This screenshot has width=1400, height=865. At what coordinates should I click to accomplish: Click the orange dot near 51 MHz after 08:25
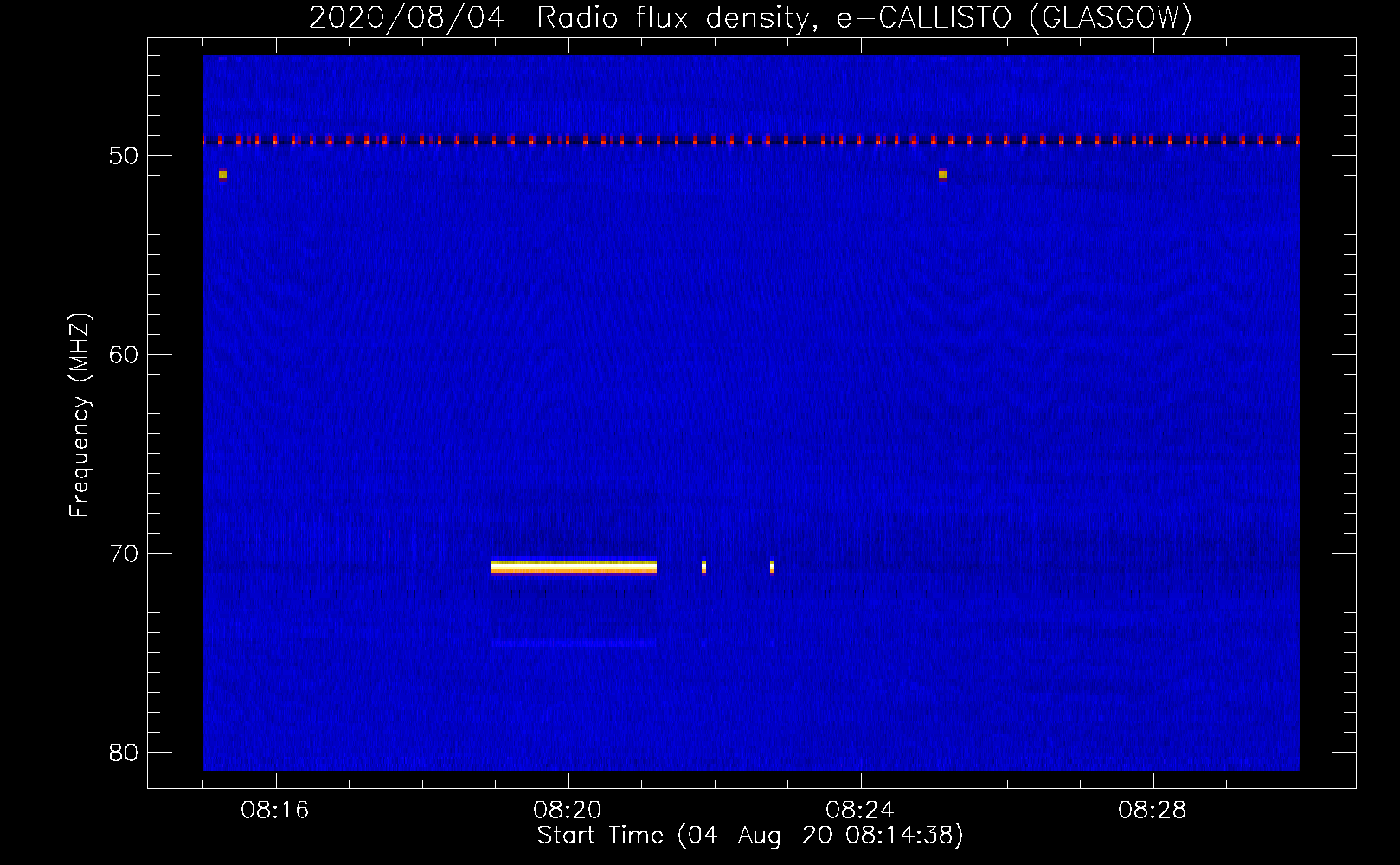tap(942, 175)
